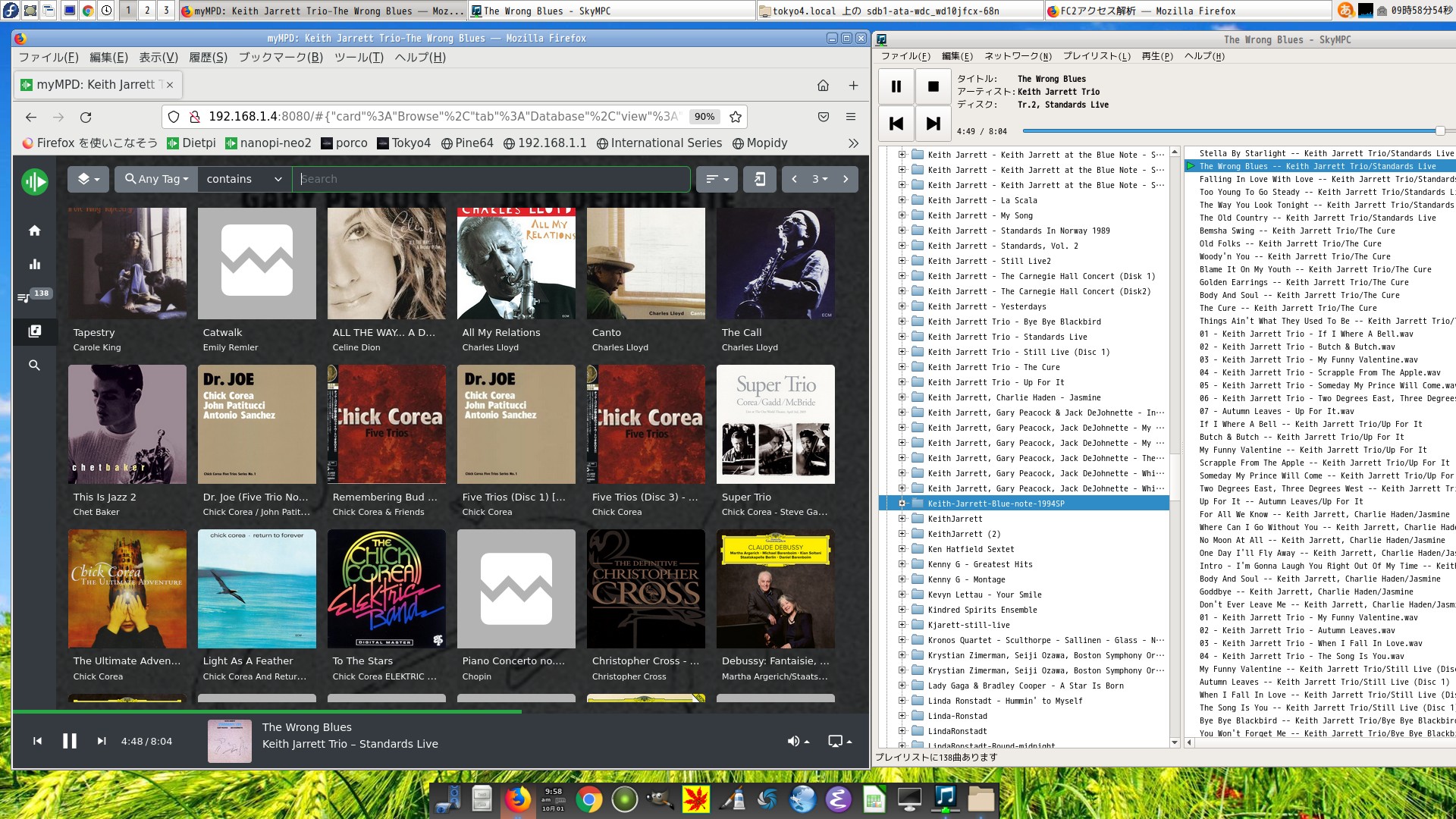Go to next page of albums

tap(846, 179)
